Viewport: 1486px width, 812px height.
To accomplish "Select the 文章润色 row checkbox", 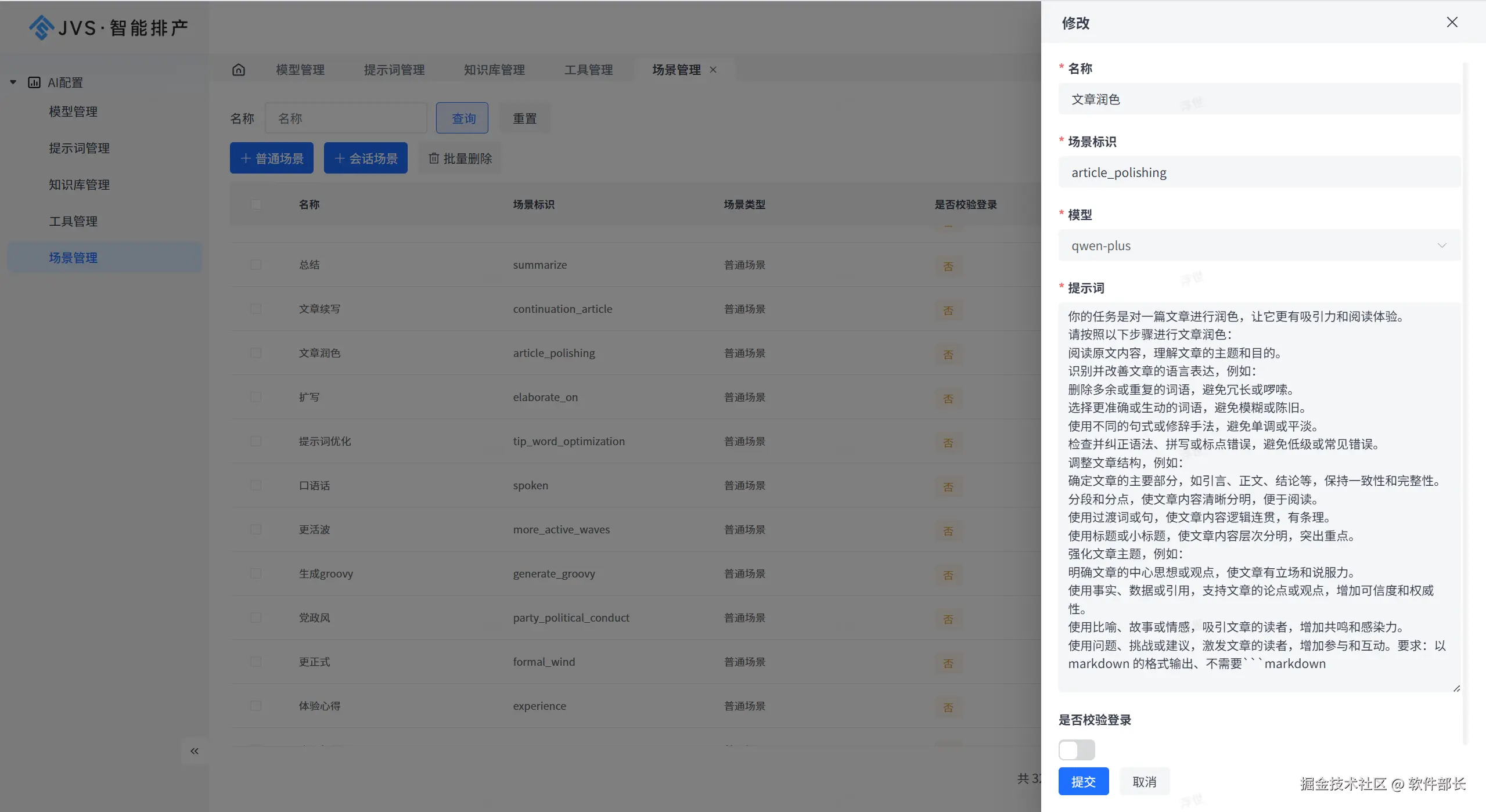I will [256, 353].
